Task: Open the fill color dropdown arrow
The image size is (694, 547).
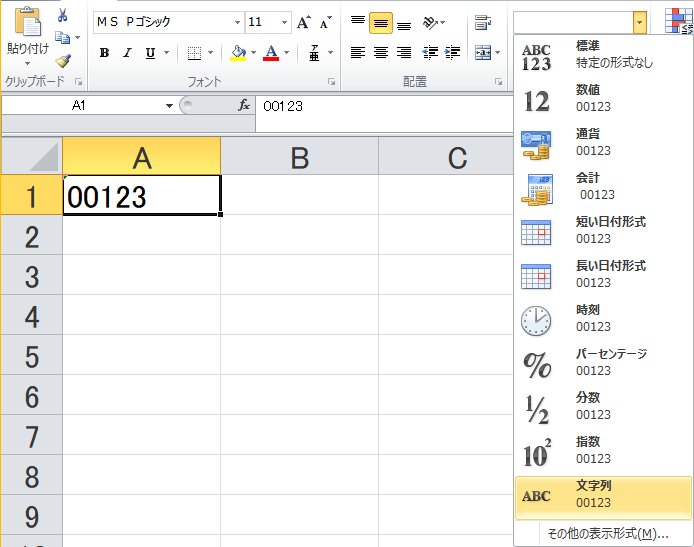Action: (x=254, y=53)
